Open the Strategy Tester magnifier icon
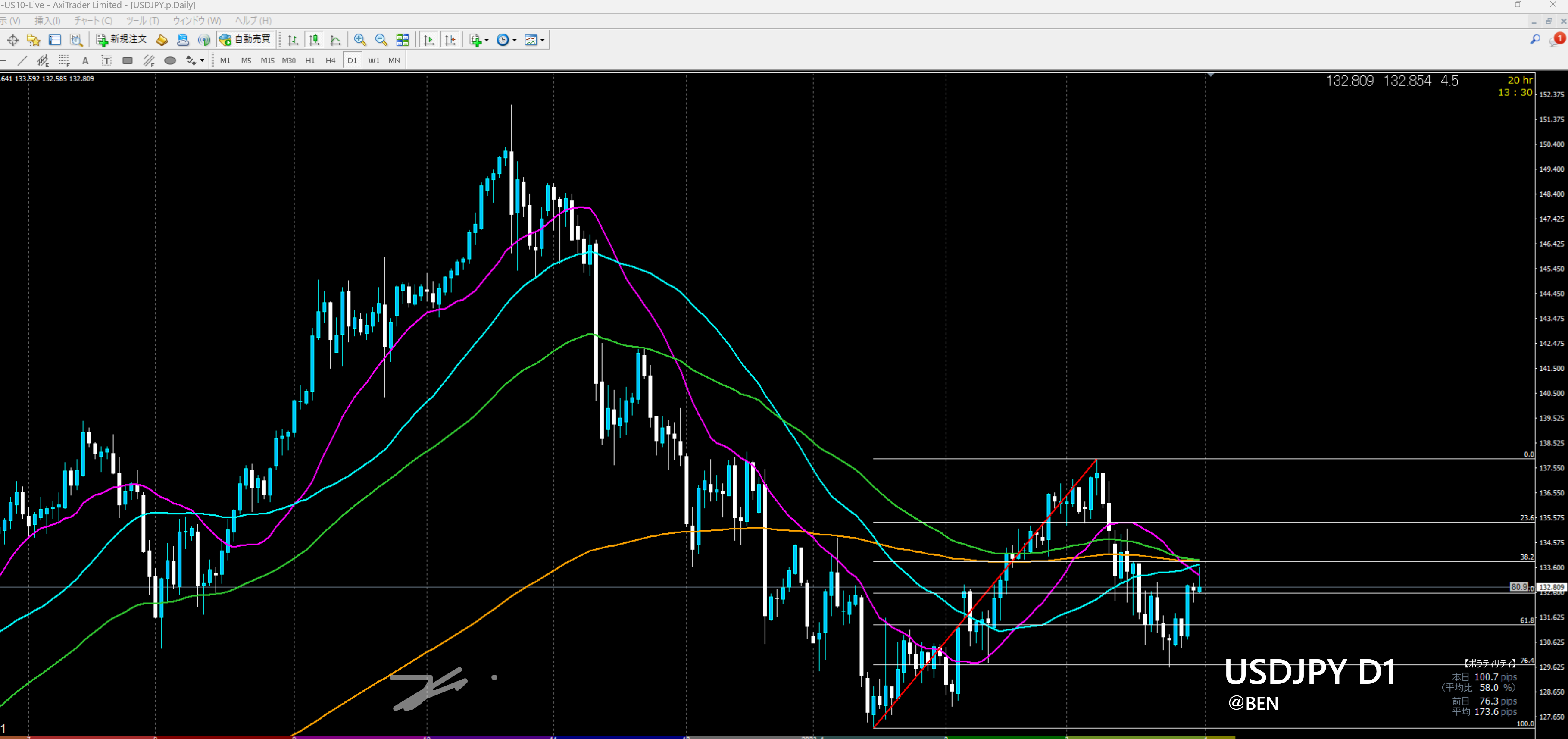The height and width of the screenshot is (739, 1568). 76,40
